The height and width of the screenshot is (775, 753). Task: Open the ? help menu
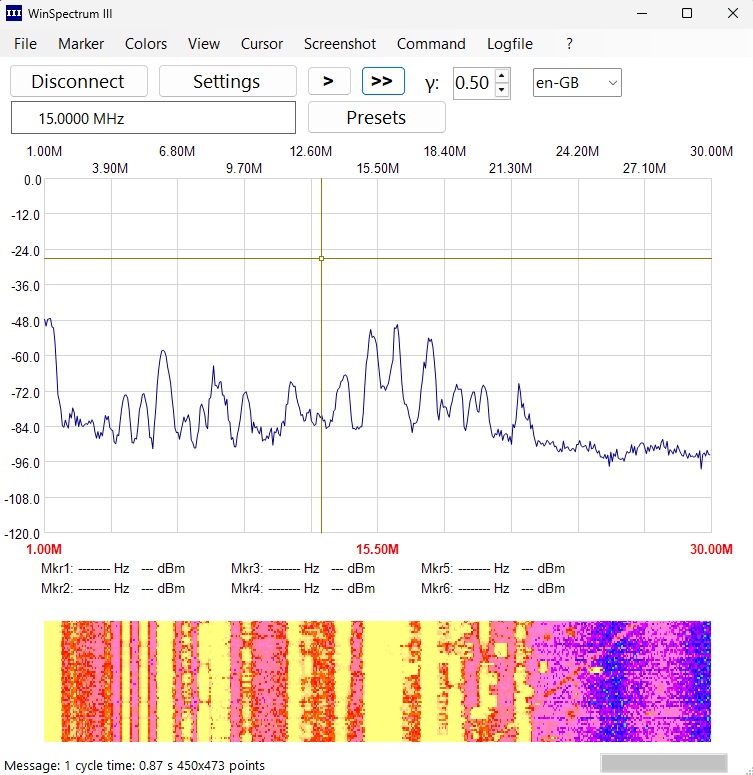pyautogui.click(x=569, y=44)
